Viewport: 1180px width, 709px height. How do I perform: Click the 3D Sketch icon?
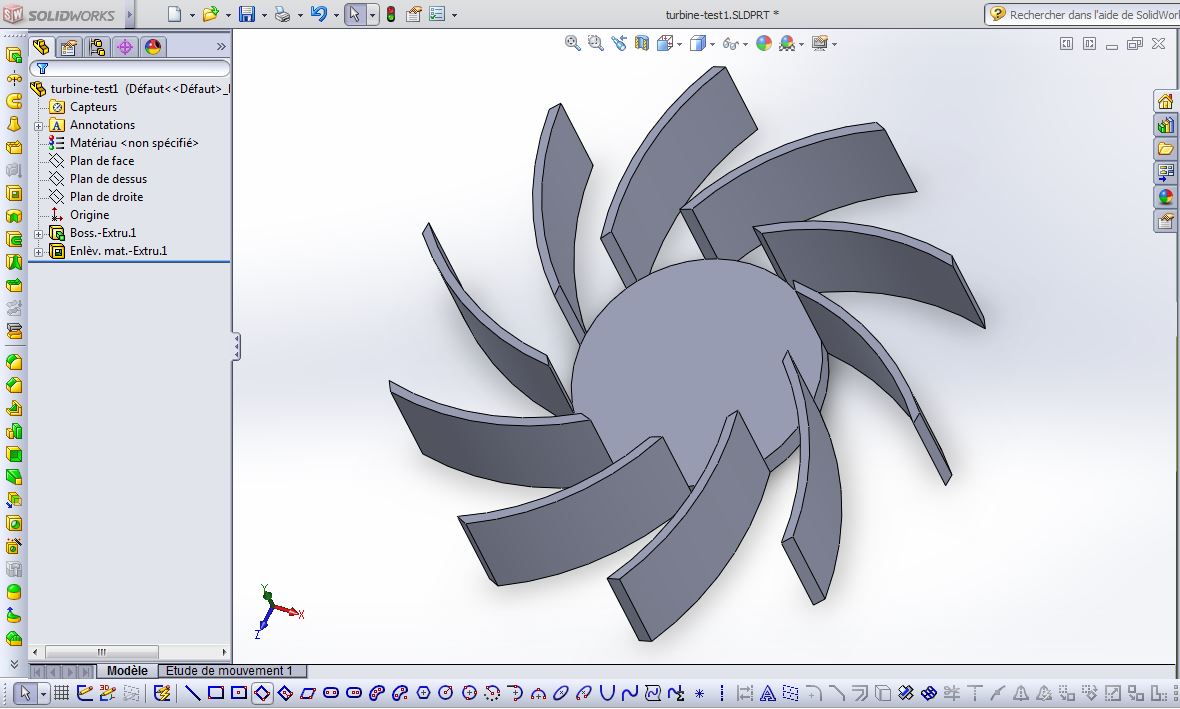coord(108,692)
